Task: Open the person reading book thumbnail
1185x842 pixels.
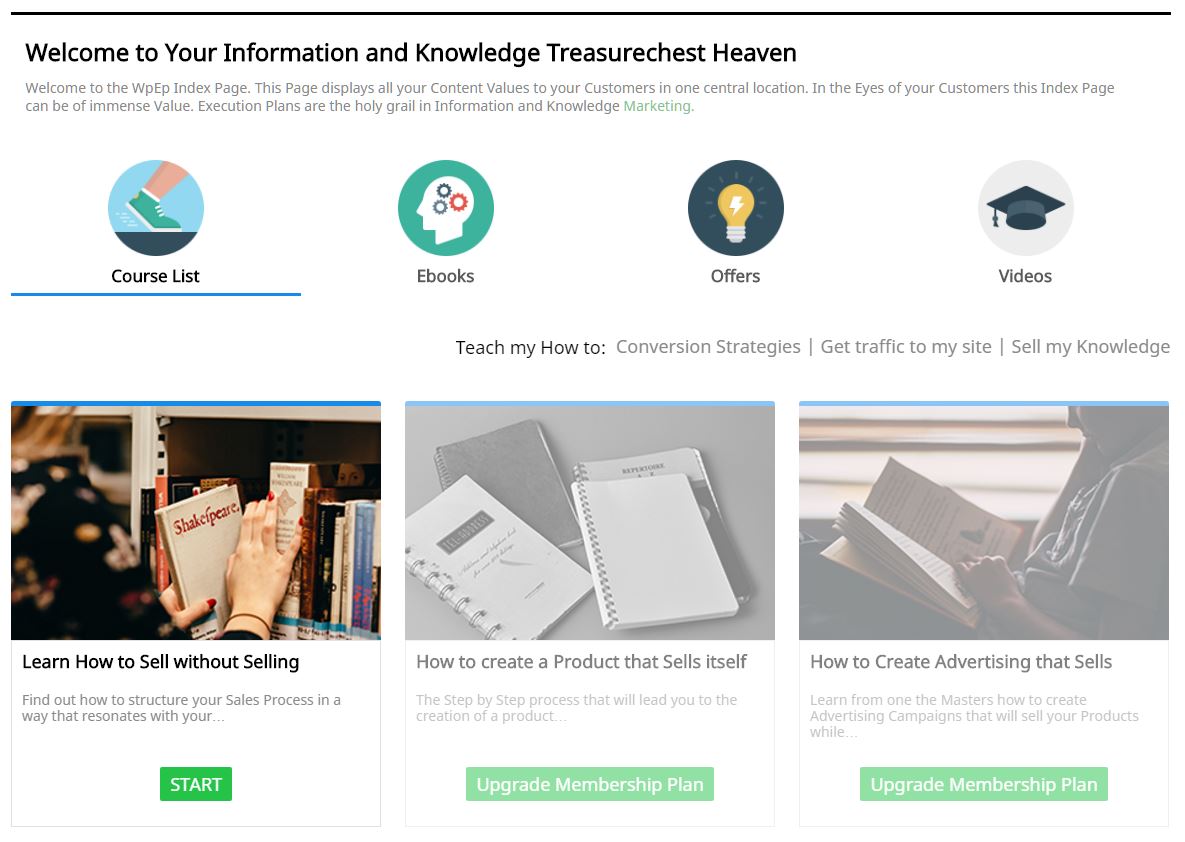Action: [x=984, y=523]
